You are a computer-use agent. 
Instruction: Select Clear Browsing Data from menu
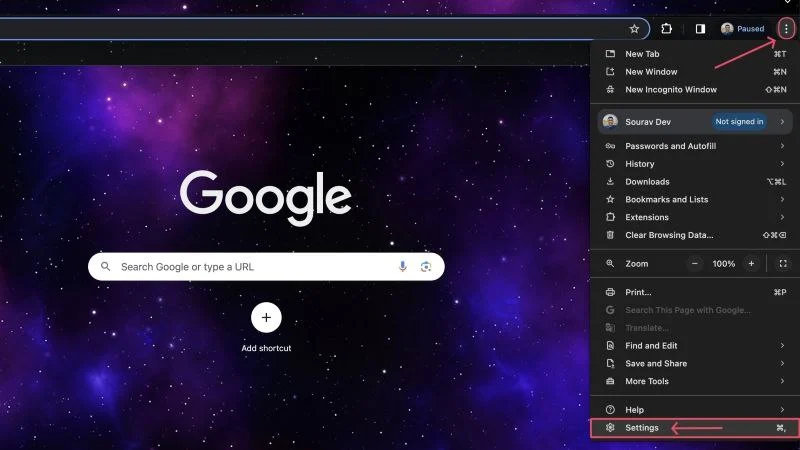(x=695, y=235)
